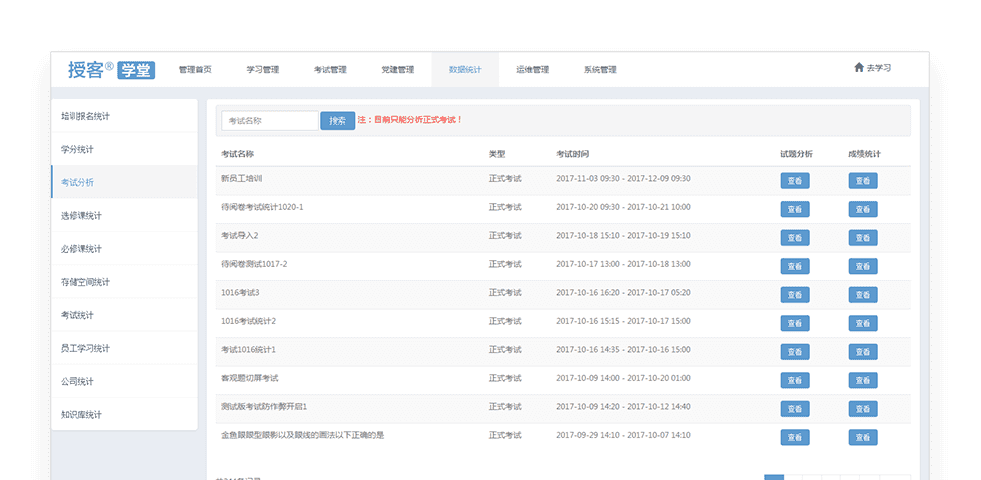Screen dimensions: 981x480
Task: Select 存储空间统计 in the sidebar
Action: click(125, 282)
